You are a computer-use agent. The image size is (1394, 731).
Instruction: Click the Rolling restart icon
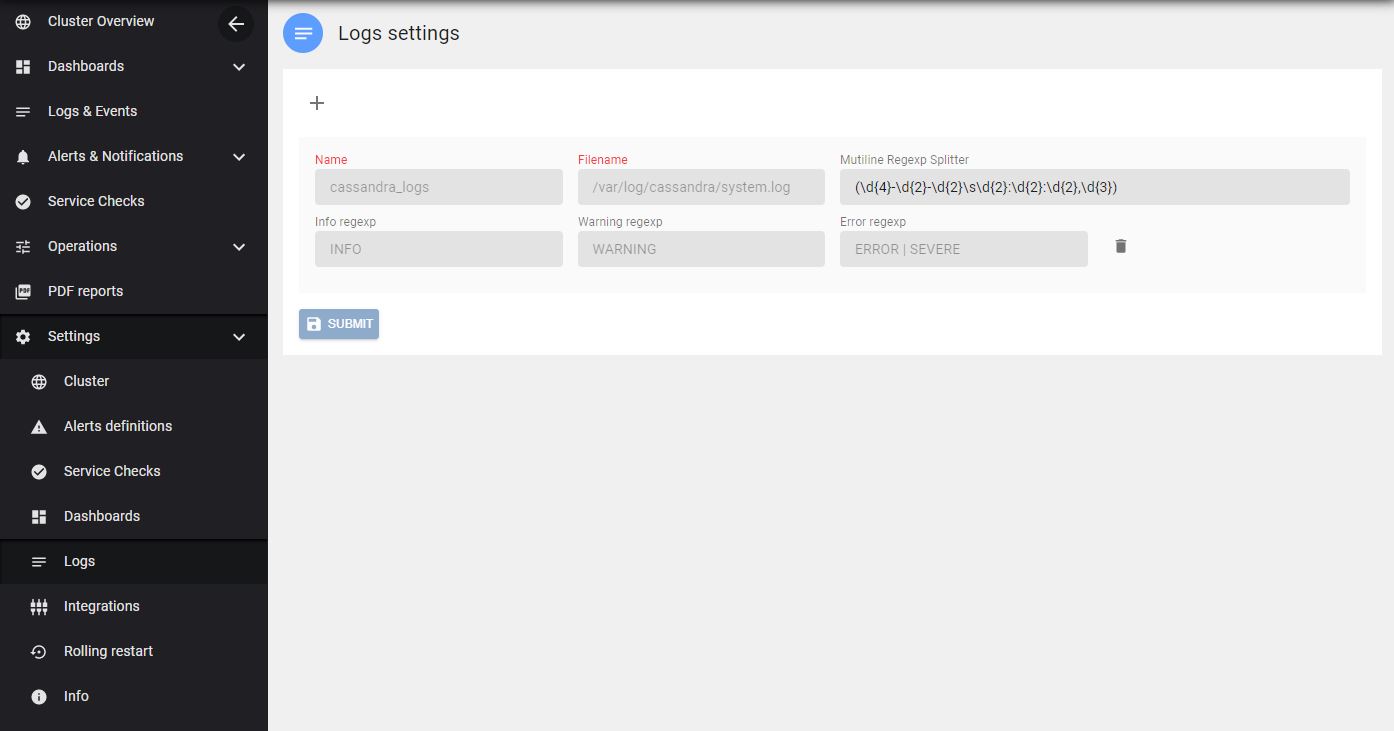[x=39, y=651]
